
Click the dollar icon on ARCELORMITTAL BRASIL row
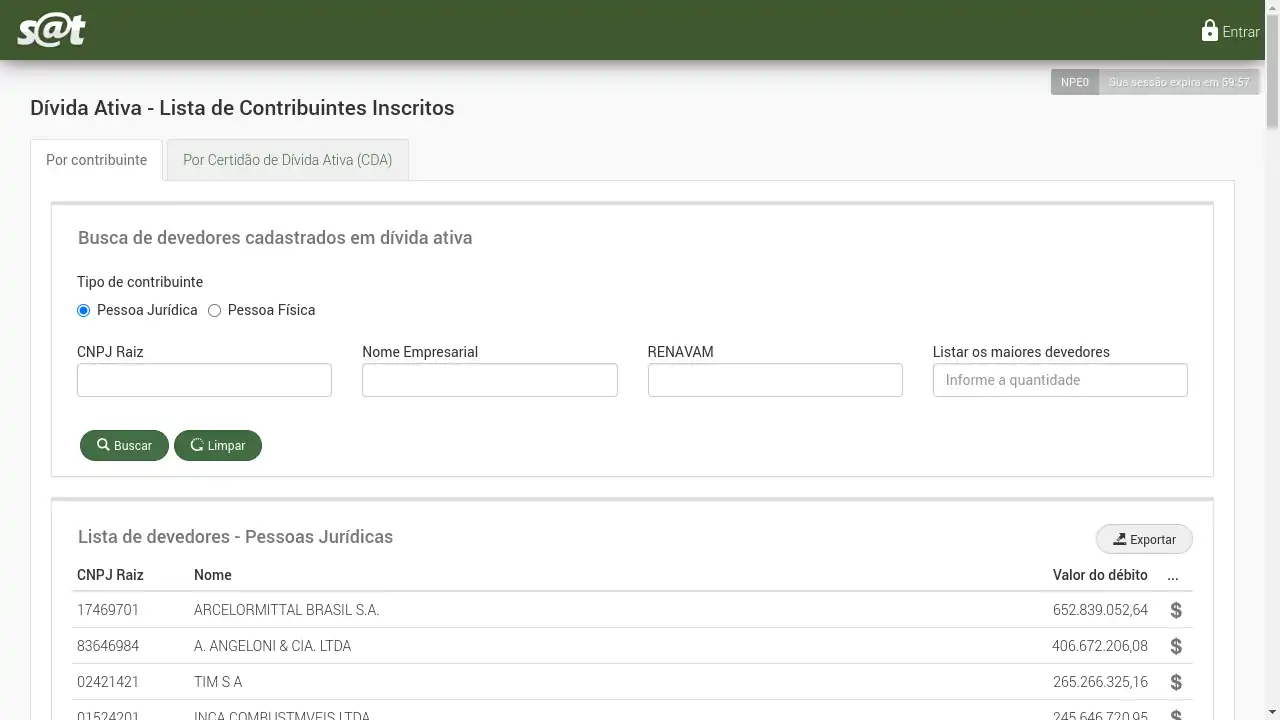[1176, 610]
